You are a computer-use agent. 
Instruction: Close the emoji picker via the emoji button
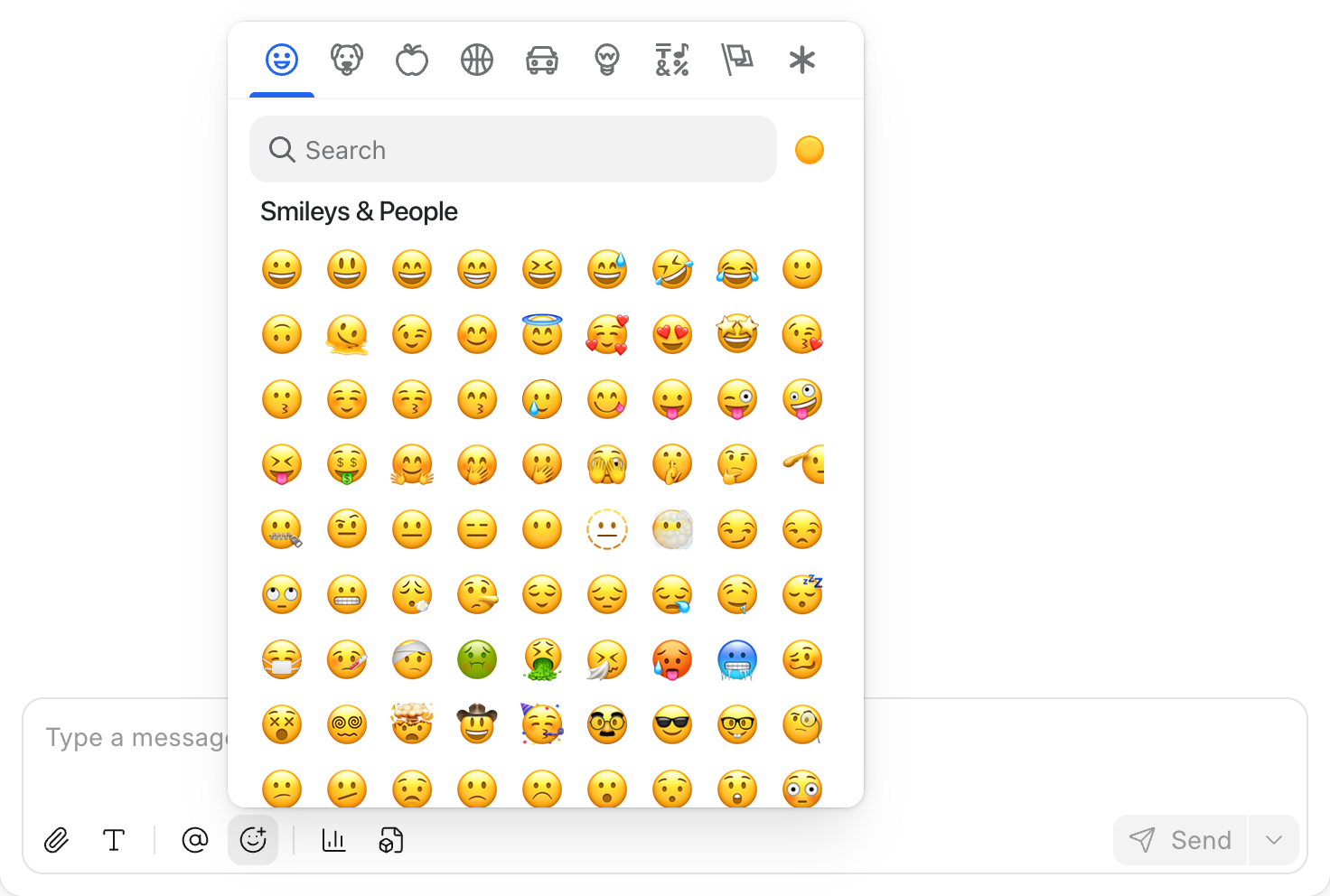253,840
